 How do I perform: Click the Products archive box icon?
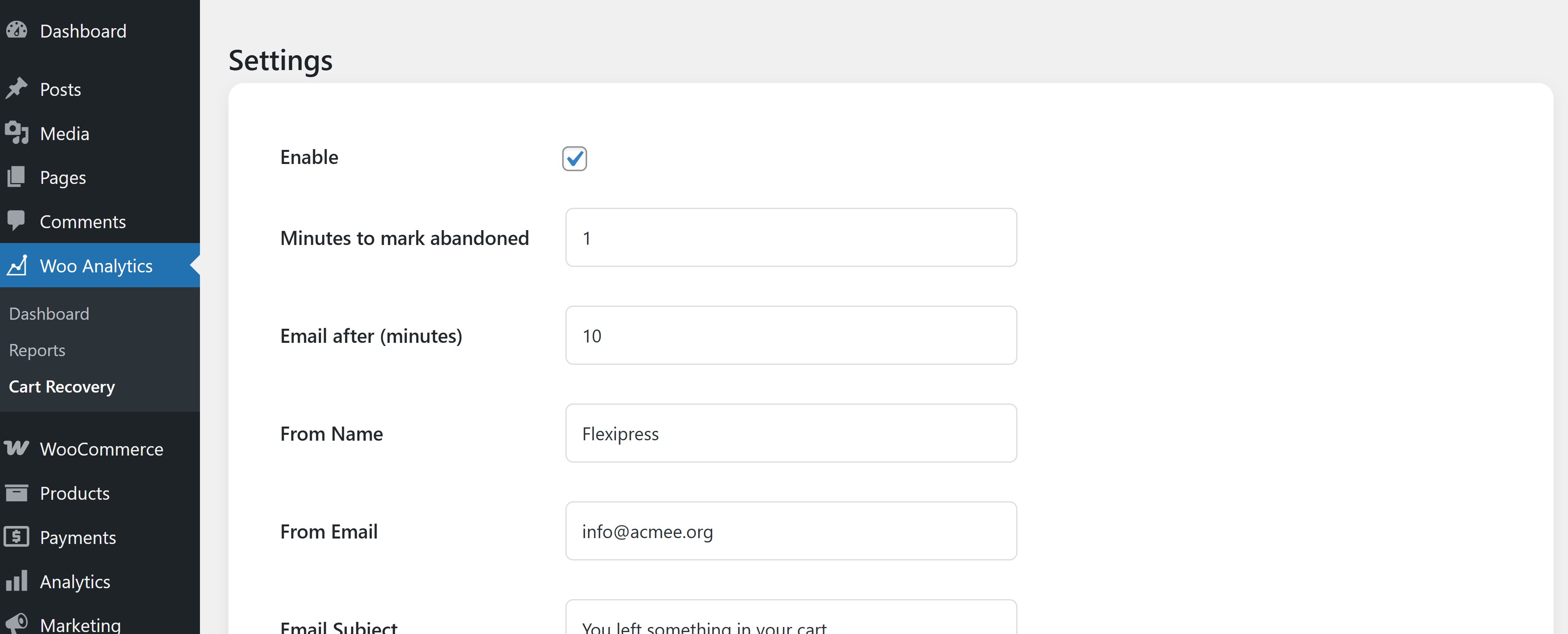17,493
